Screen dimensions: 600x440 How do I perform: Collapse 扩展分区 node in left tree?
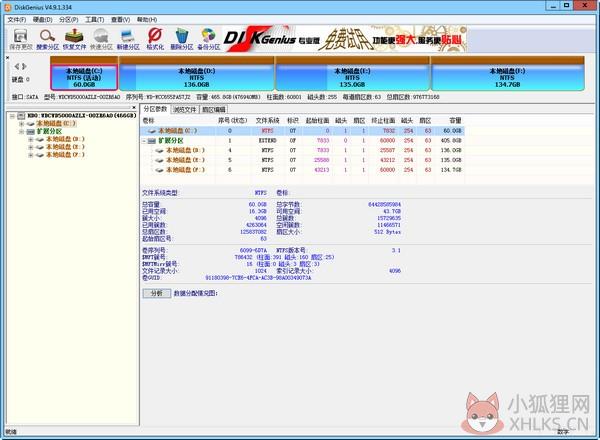point(22,131)
